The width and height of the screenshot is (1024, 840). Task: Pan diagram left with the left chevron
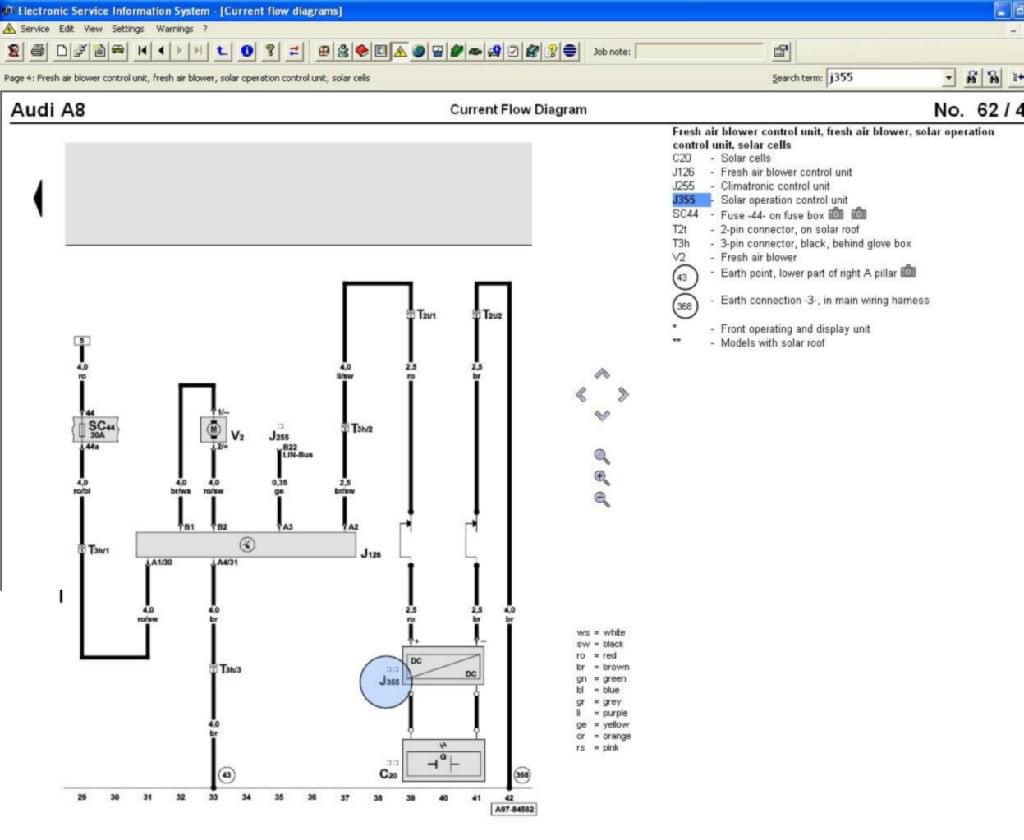(x=581, y=395)
